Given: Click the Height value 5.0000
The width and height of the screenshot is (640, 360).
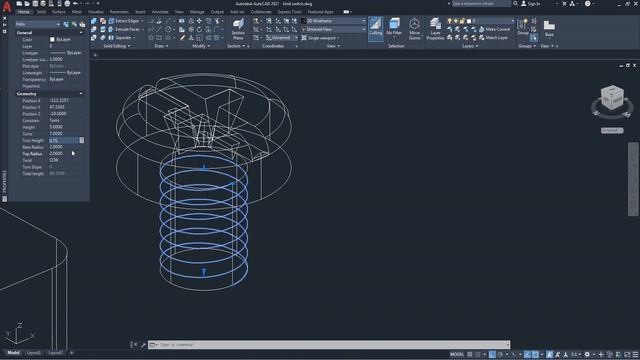Looking at the screenshot, I should (56, 127).
